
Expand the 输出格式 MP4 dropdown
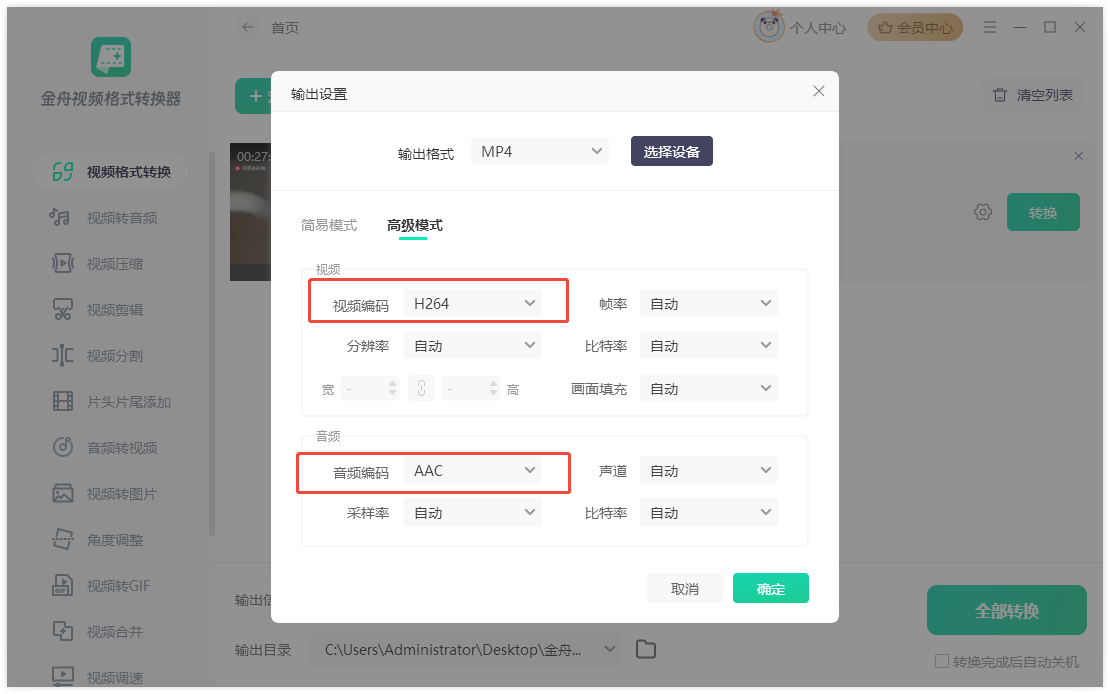[x=540, y=152]
